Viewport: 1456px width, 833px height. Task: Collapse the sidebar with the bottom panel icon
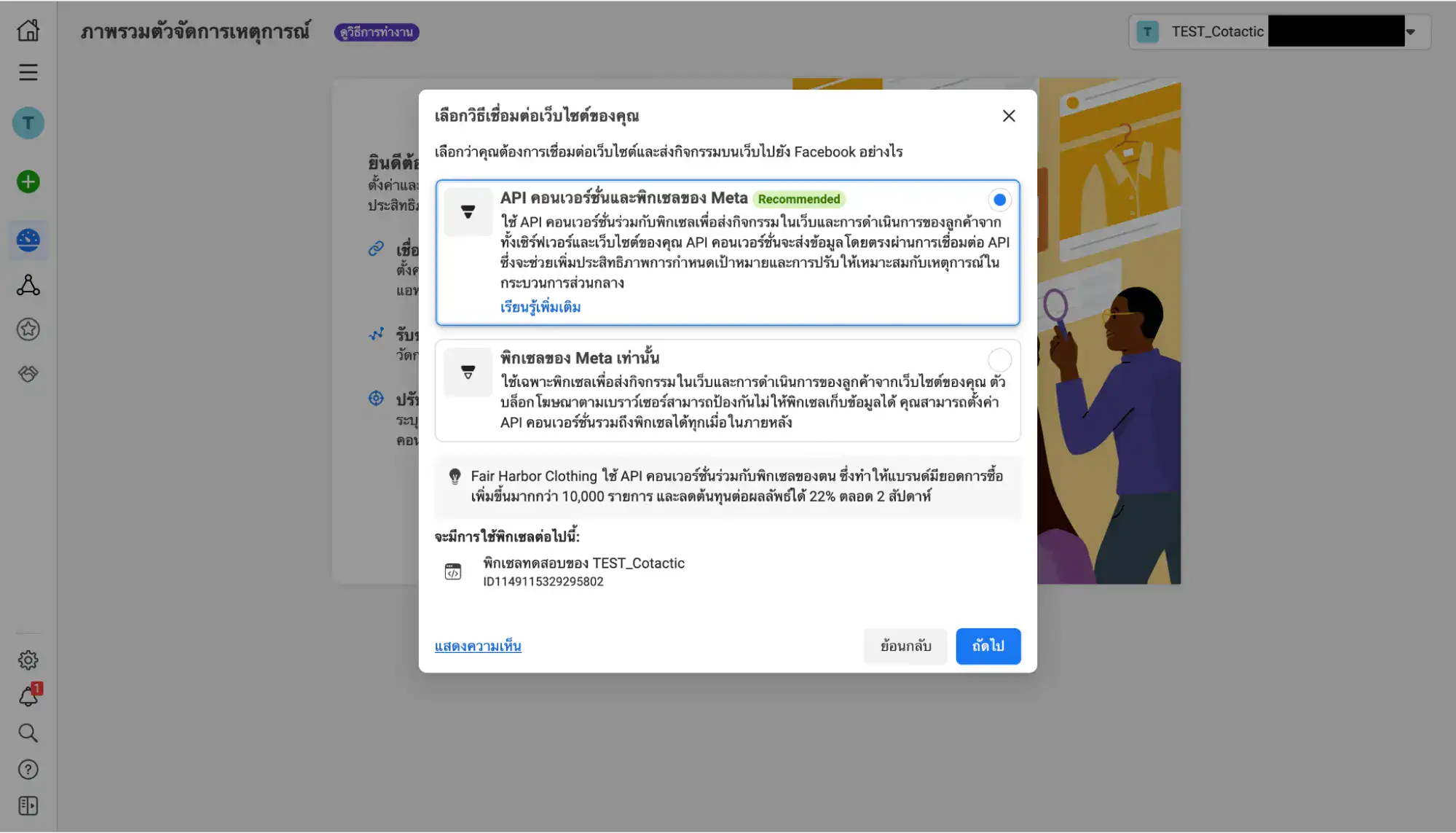[x=28, y=806]
